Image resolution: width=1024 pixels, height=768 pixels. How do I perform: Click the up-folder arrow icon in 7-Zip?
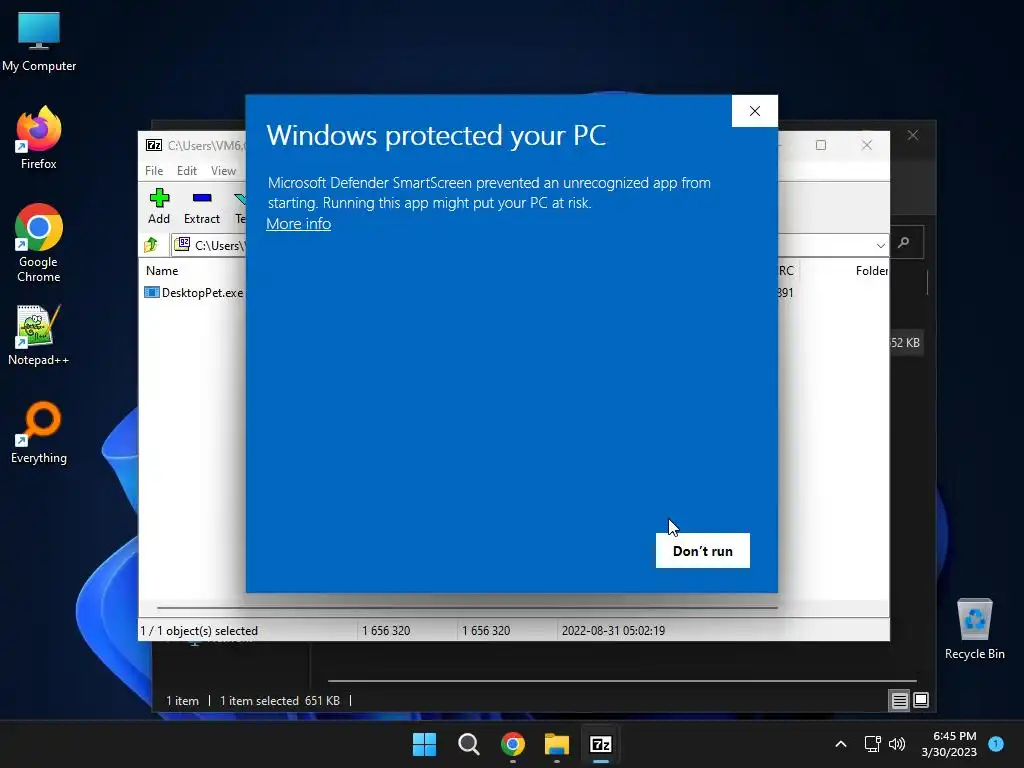click(152, 245)
